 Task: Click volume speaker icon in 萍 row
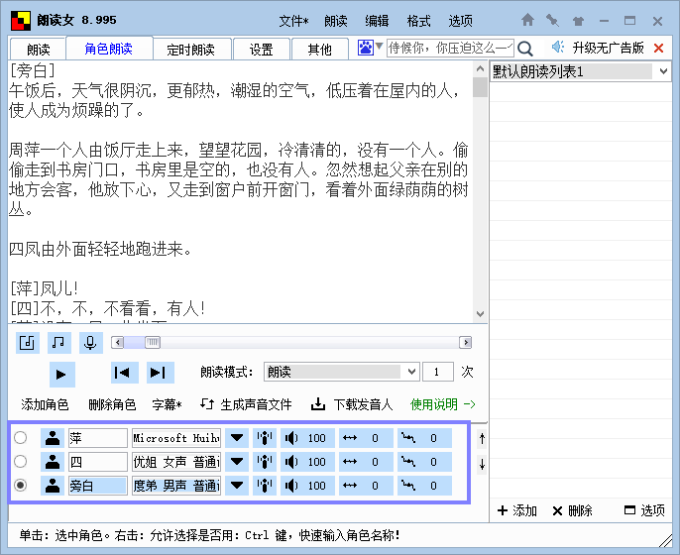[291, 438]
